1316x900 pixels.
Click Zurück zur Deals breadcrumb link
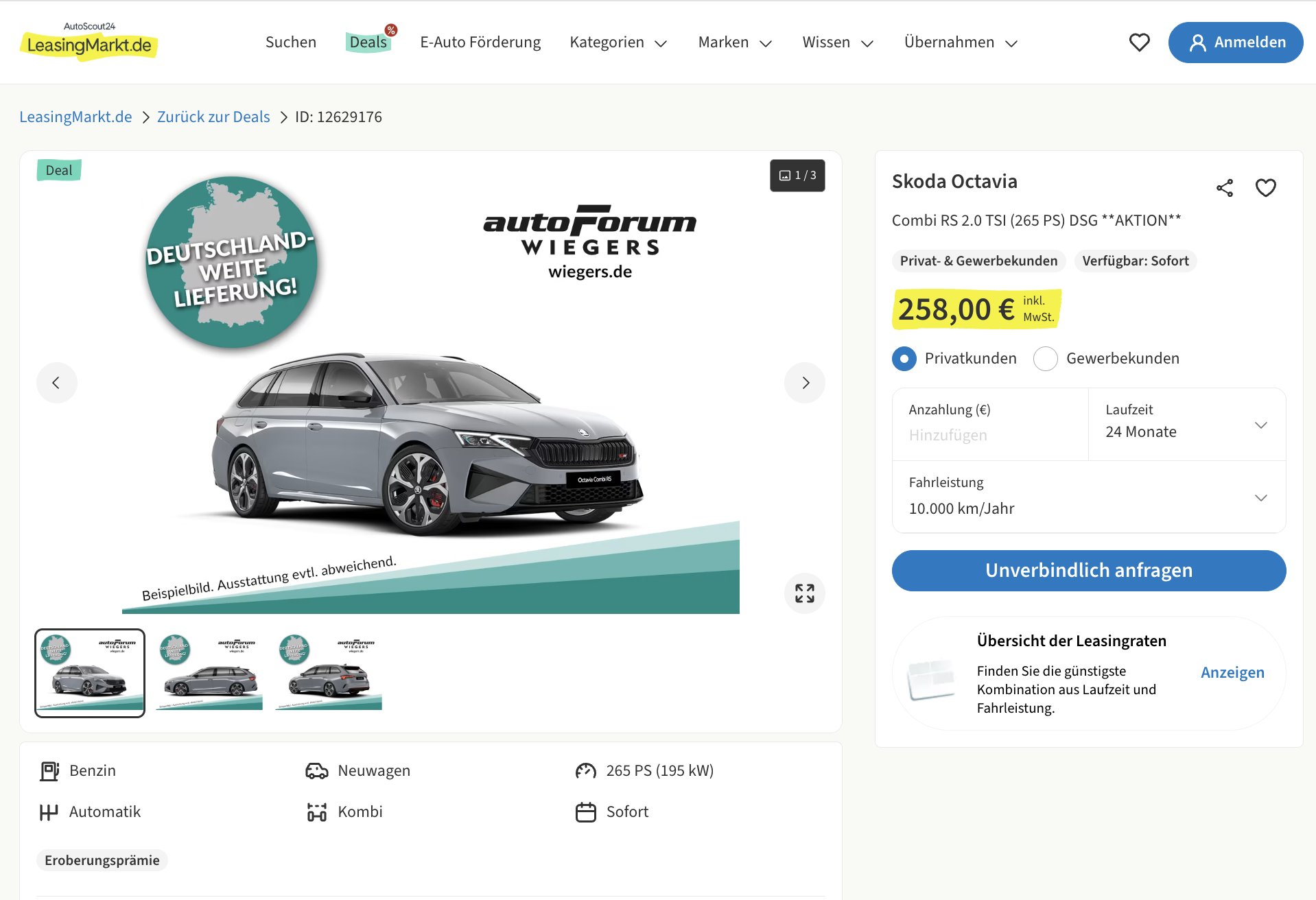(x=213, y=117)
